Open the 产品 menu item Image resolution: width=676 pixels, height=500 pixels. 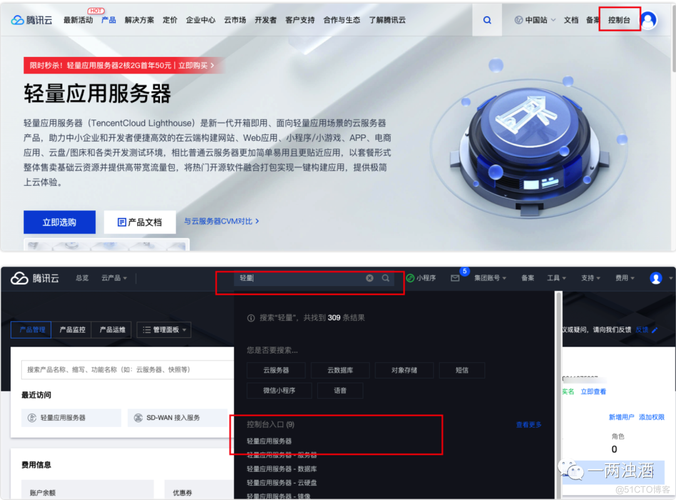pyautogui.click(x=109, y=20)
